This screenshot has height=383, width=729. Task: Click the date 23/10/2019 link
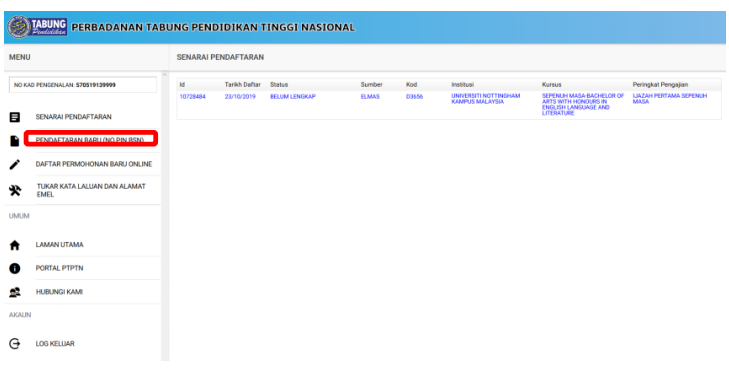coord(240,97)
